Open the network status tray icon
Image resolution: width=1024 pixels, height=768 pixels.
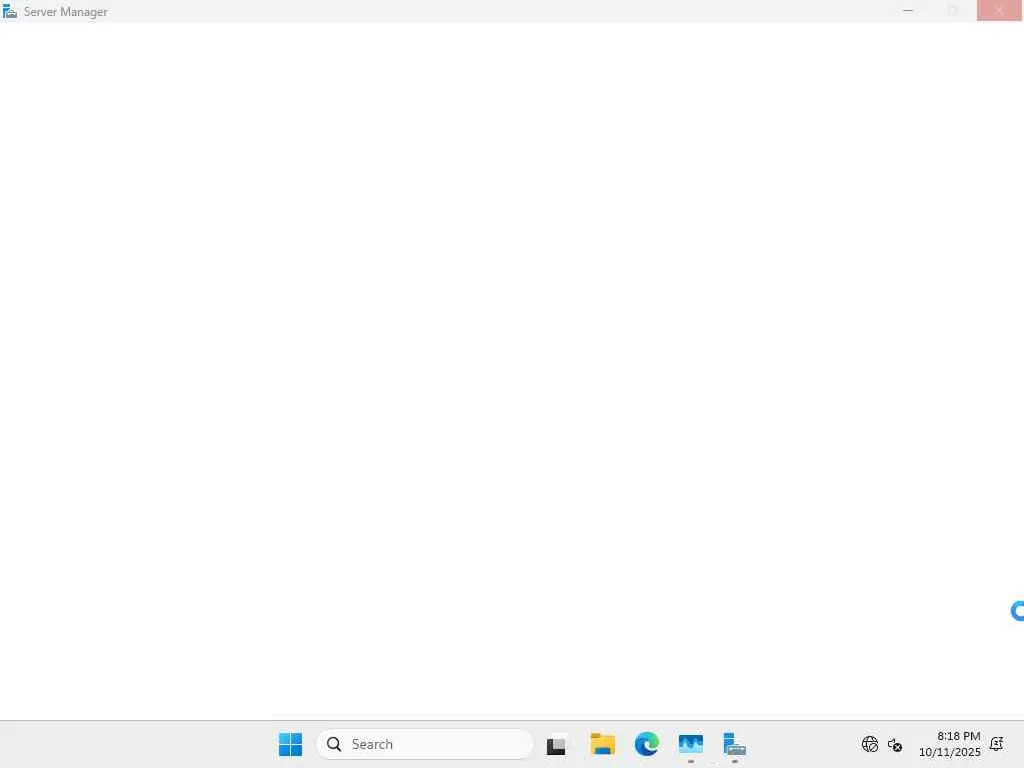point(870,744)
